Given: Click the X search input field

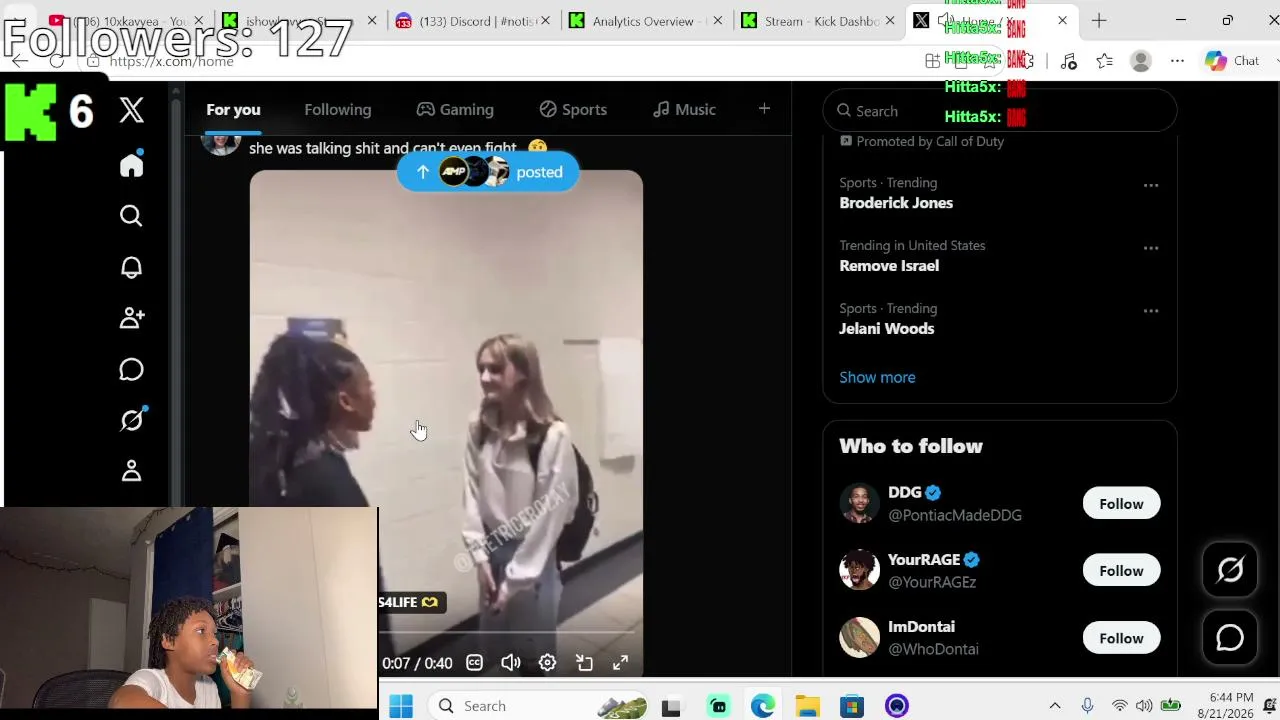Looking at the screenshot, I should point(1000,111).
